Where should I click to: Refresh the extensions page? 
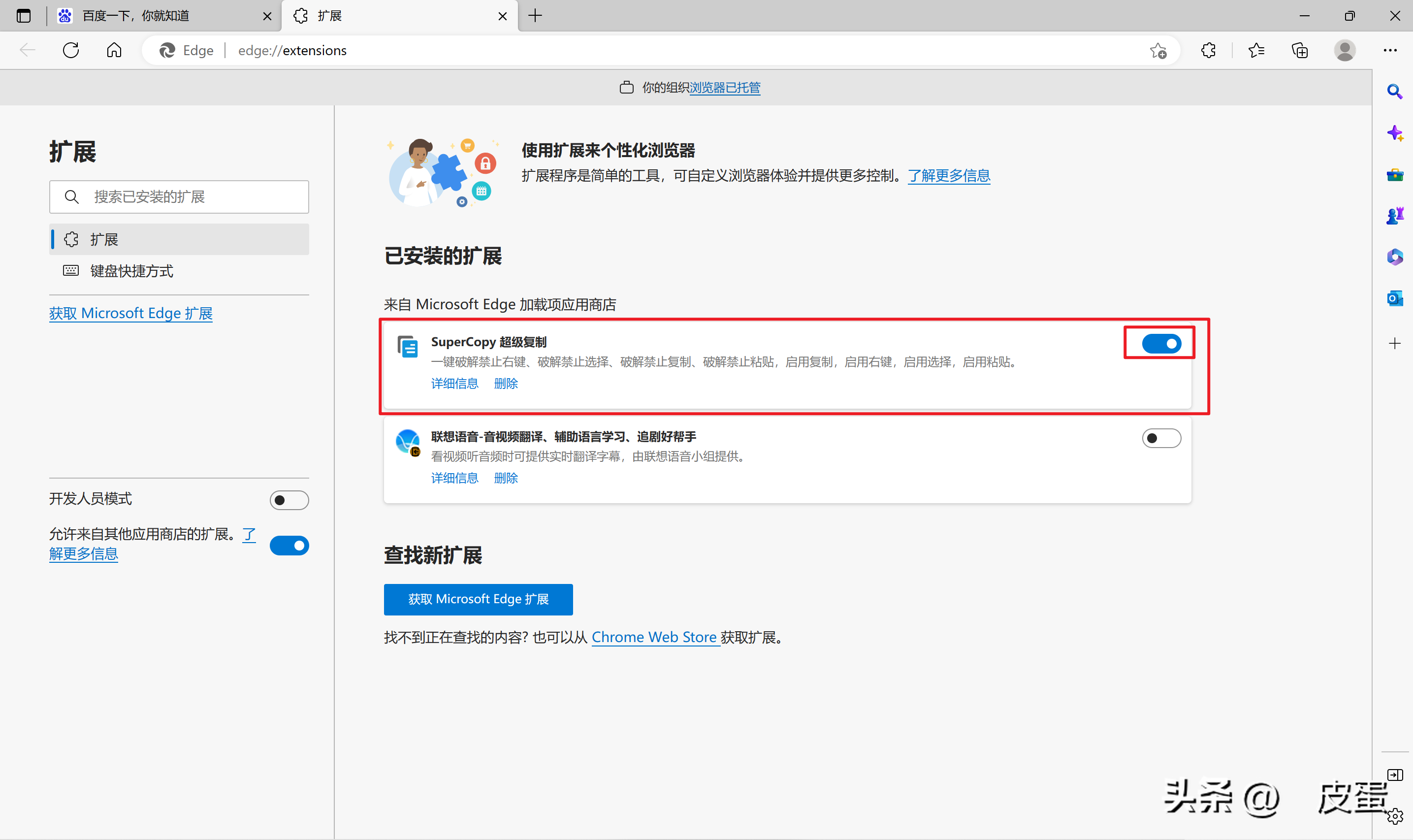click(x=71, y=50)
